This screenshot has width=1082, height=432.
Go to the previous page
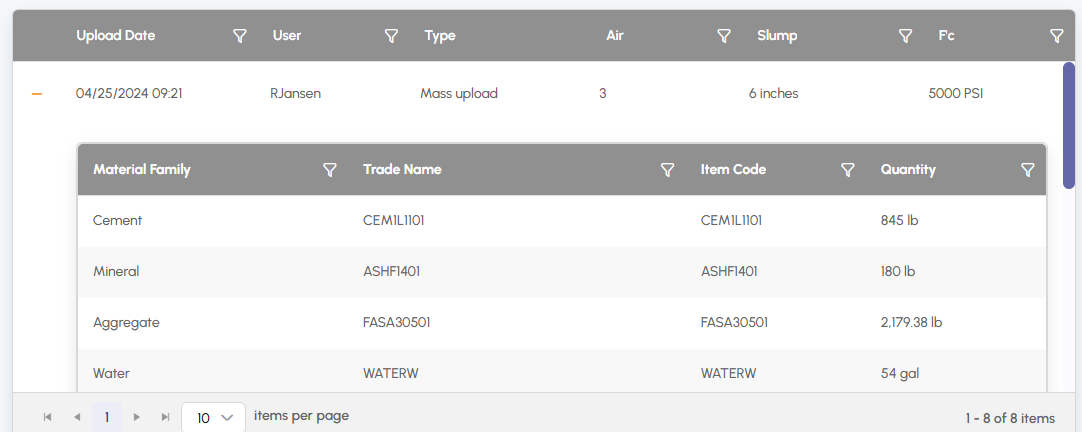(x=77, y=417)
